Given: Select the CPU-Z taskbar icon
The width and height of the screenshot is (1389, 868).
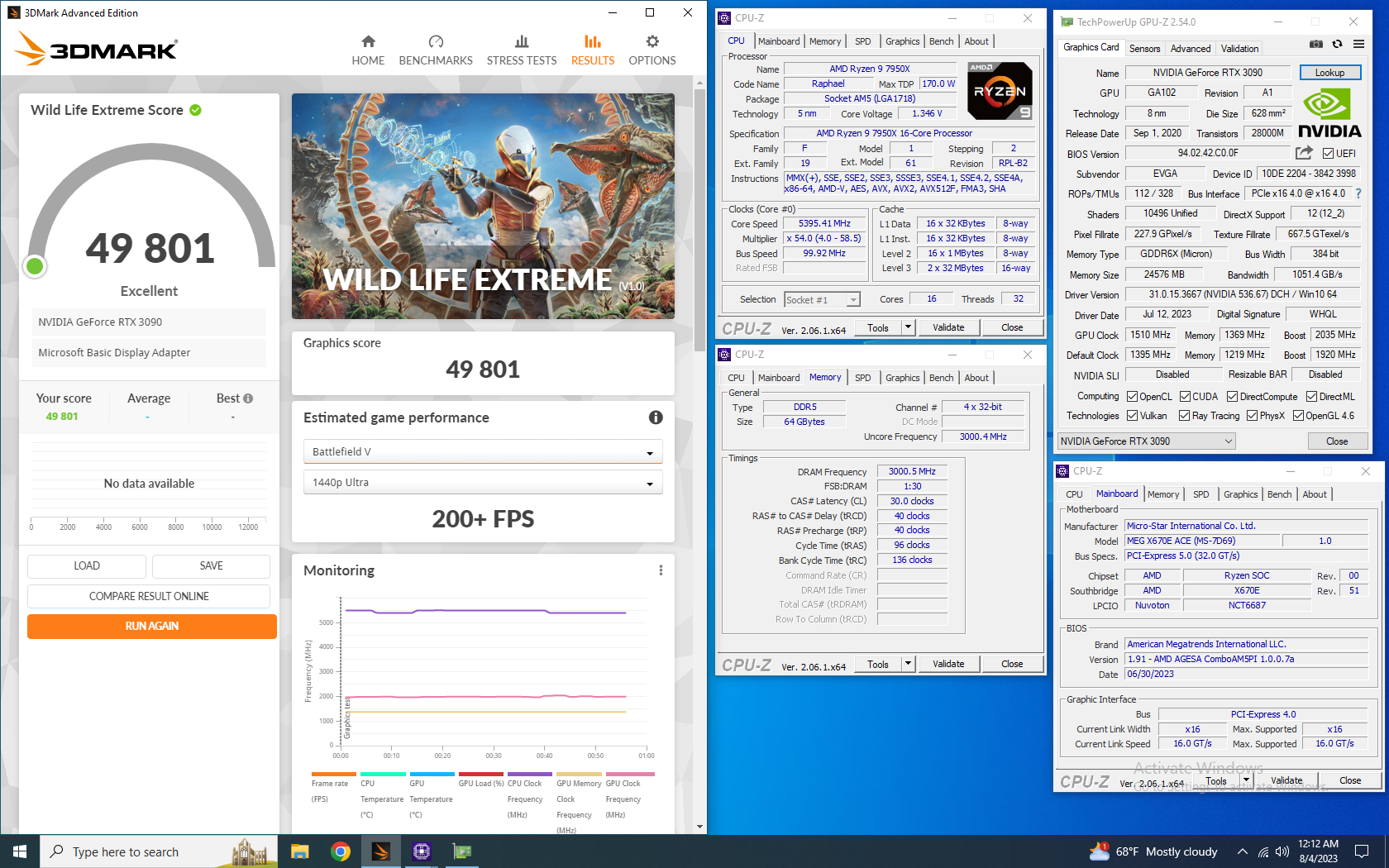Looking at the screenshot, I should (x=421, y=851).
